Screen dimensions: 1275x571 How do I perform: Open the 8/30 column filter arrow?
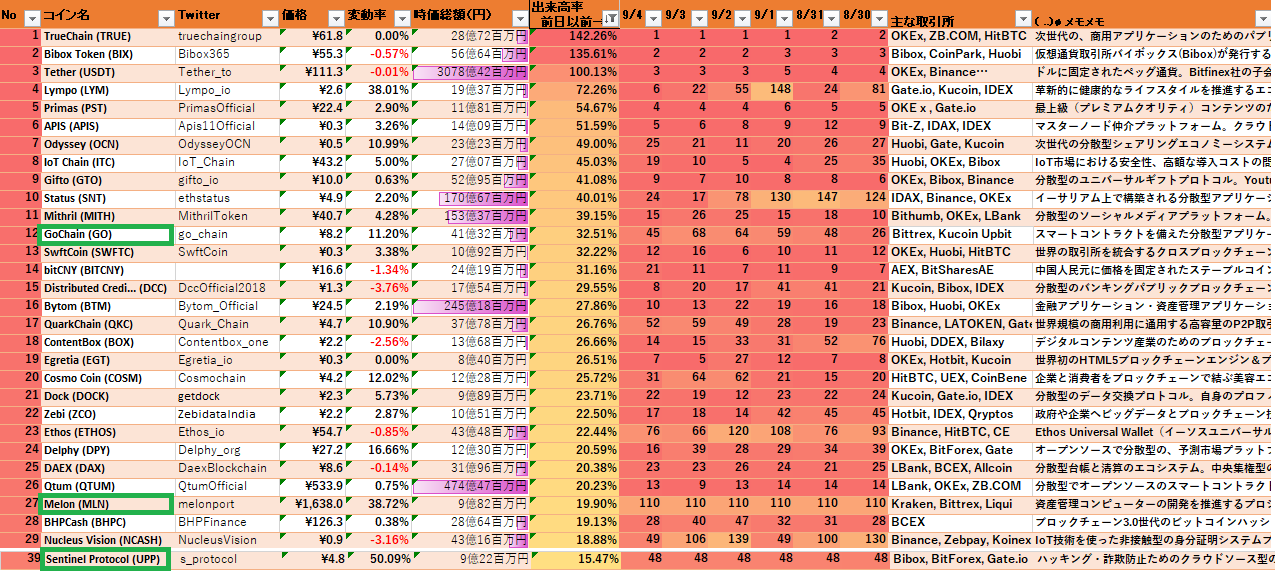(877, 18)
